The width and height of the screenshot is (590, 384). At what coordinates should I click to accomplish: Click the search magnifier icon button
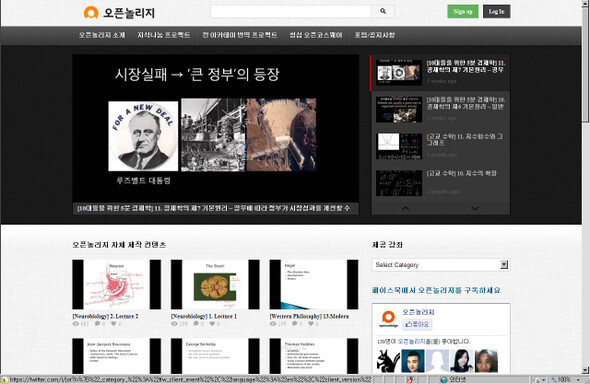point(383,11)
